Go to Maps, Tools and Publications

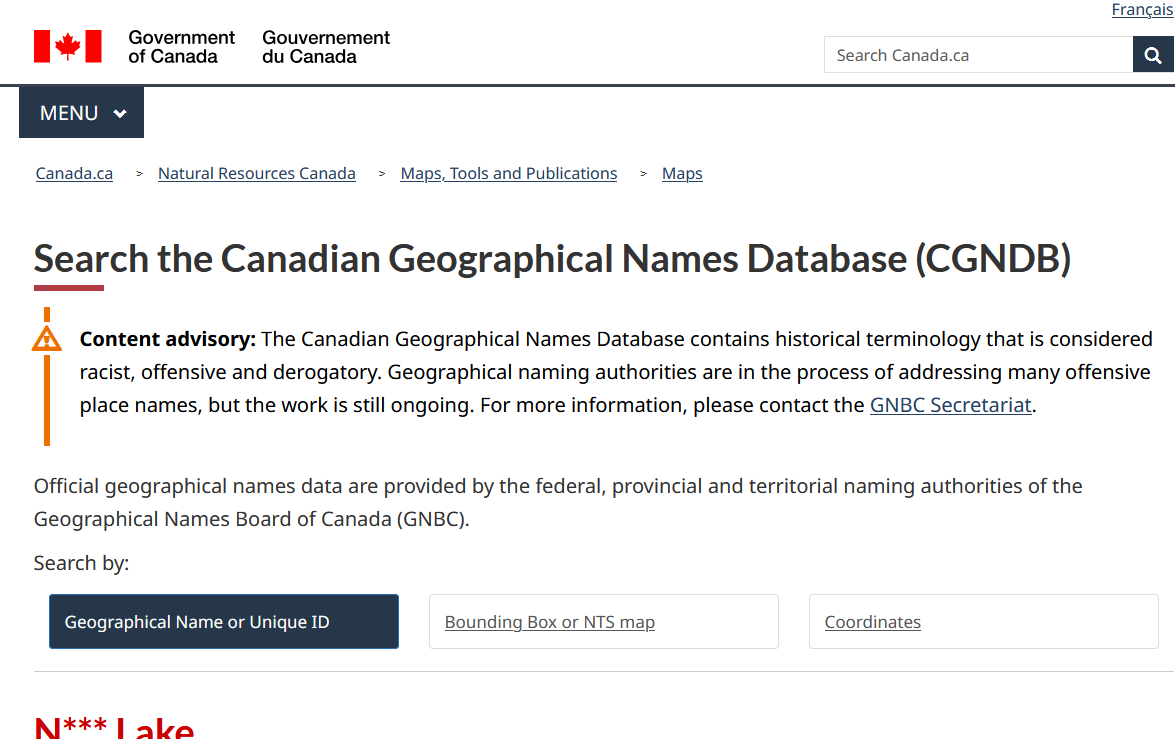pos(509,173)
